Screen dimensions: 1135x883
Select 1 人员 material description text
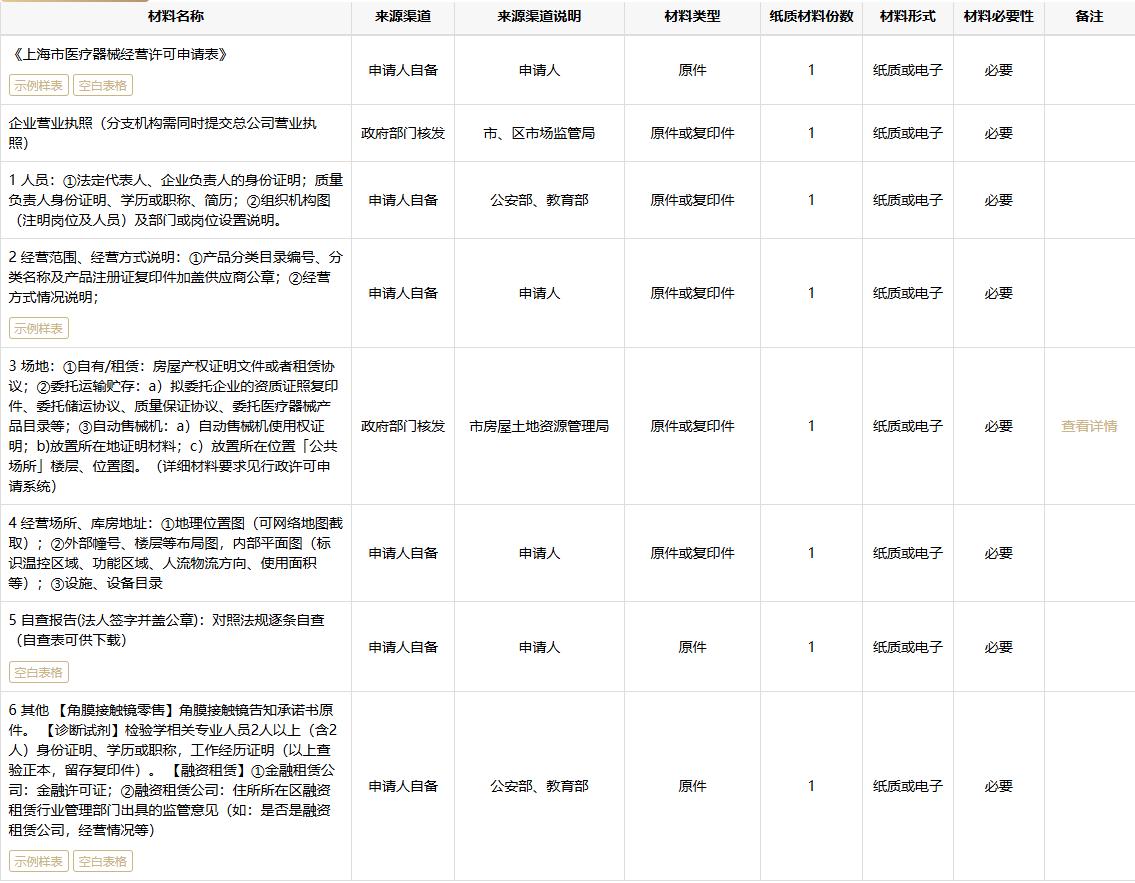[176, 200]
